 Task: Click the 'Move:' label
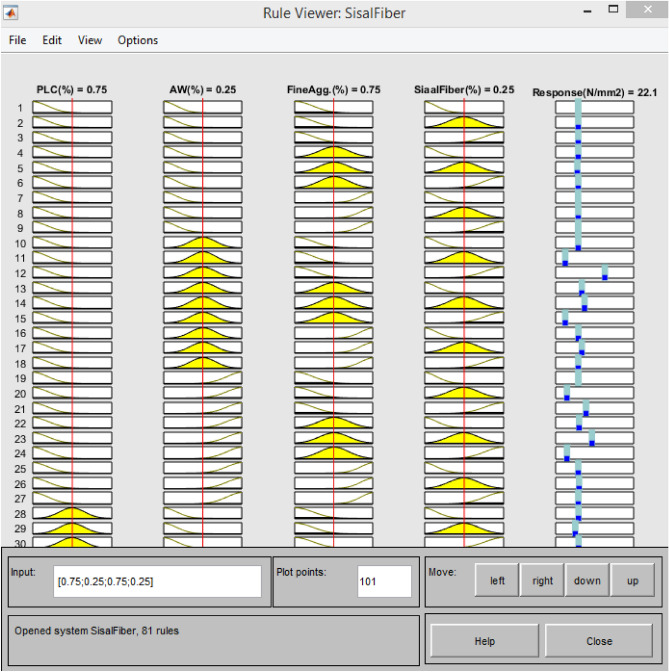pyautogui.click(x=443, y=572)
